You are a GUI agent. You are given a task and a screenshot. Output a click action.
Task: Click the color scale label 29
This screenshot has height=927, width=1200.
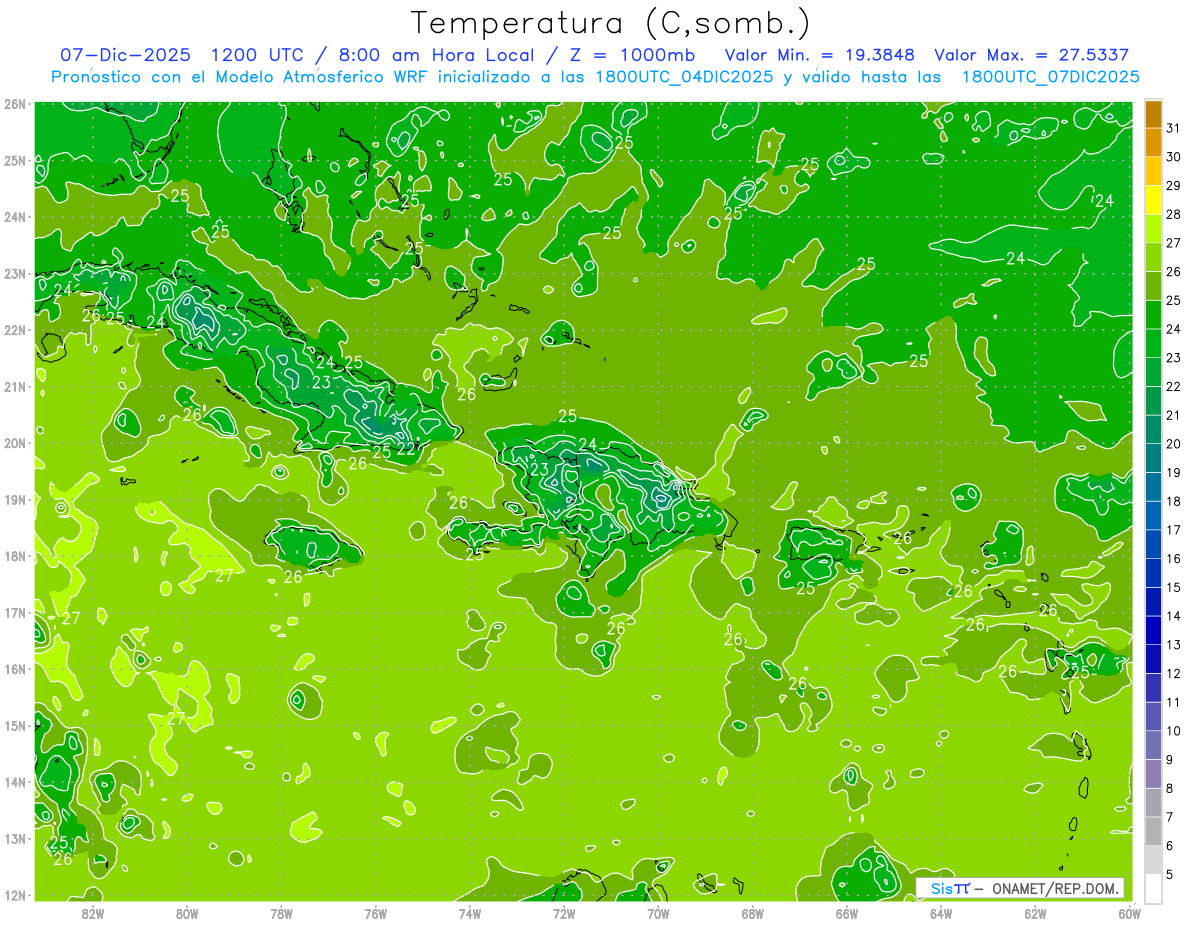[1173, 186]
